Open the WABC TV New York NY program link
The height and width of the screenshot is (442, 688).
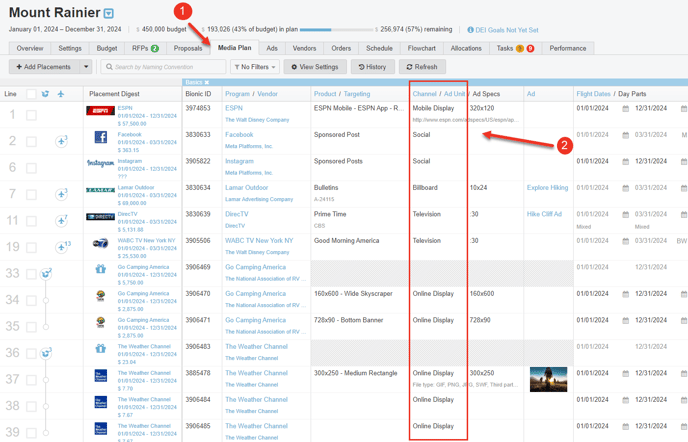tap(259, 241)
